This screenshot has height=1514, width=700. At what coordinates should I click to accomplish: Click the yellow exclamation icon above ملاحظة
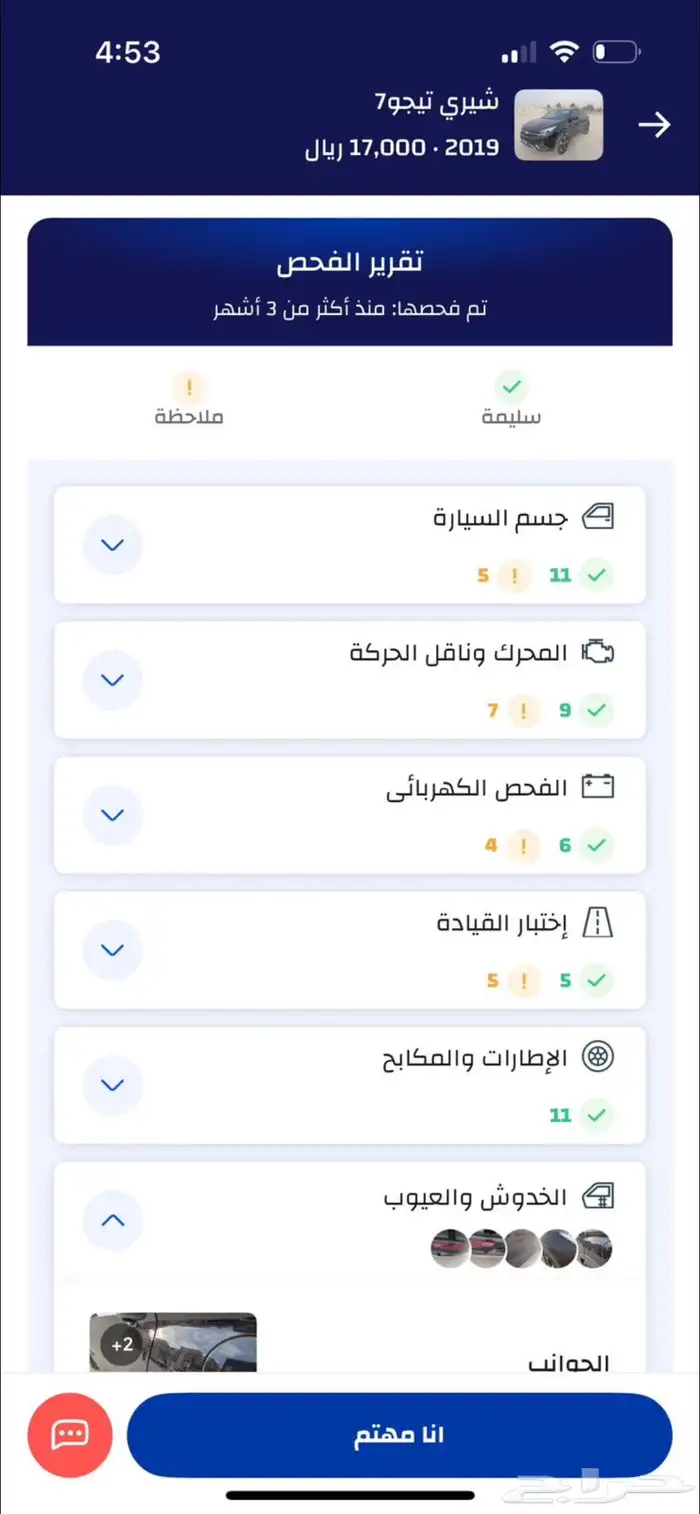189,386
